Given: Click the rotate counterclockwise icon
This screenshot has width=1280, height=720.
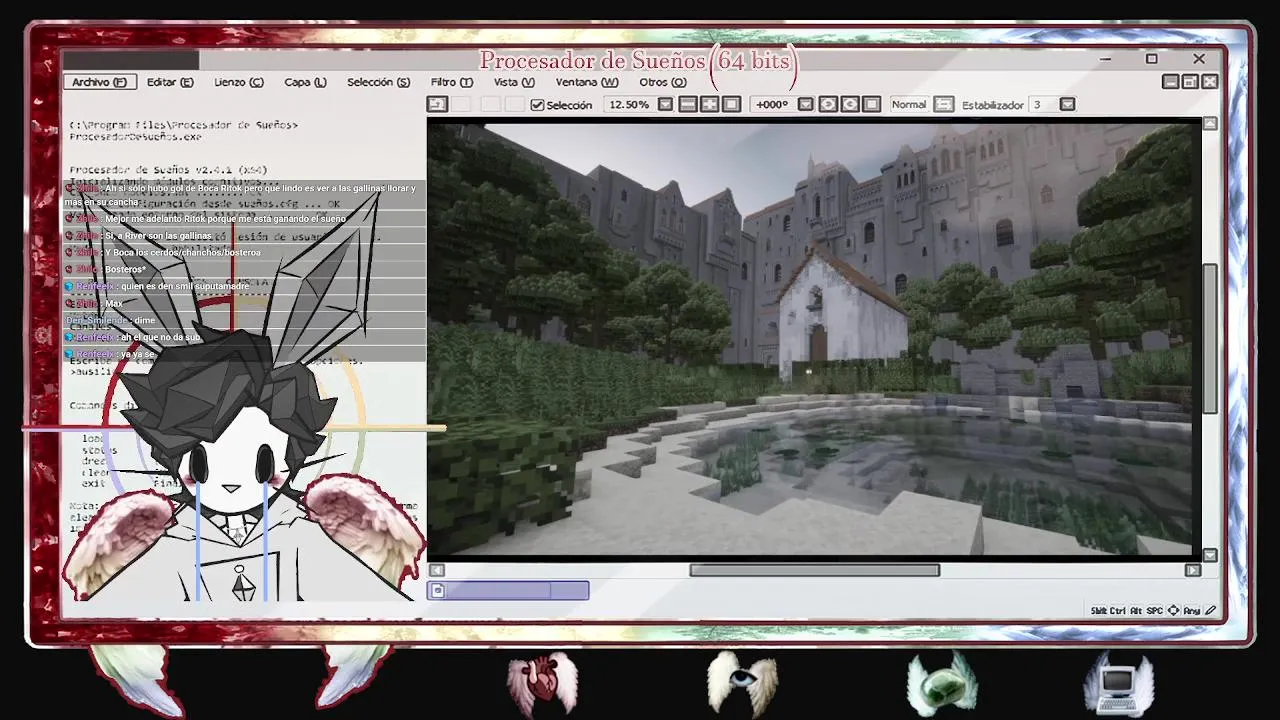Looking at the screenshot, I should tap(828, 104).
